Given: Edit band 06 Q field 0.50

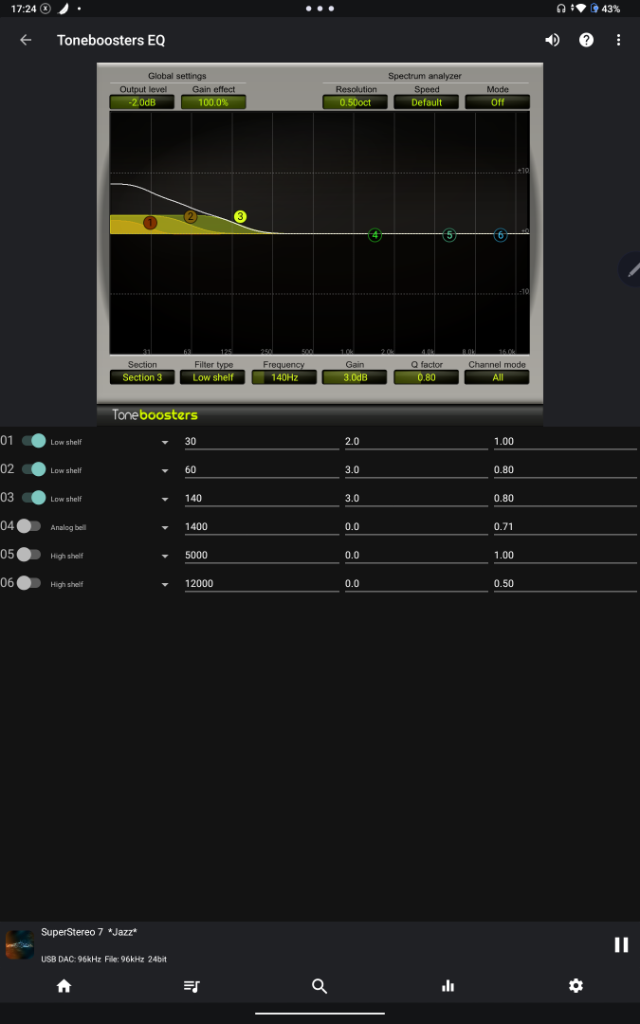Looking at the screenshot, I should [565, 583].
